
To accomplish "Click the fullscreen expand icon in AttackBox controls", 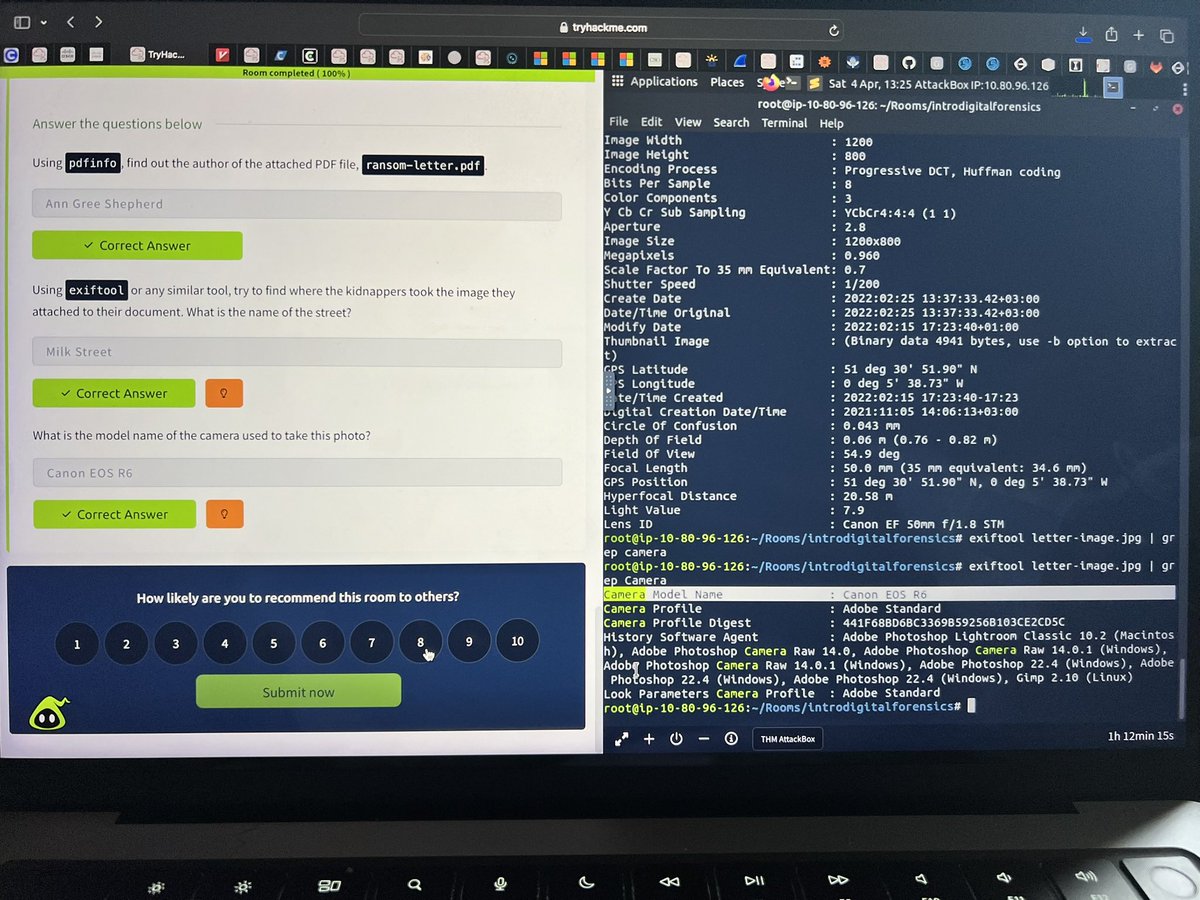I will 623,738.
